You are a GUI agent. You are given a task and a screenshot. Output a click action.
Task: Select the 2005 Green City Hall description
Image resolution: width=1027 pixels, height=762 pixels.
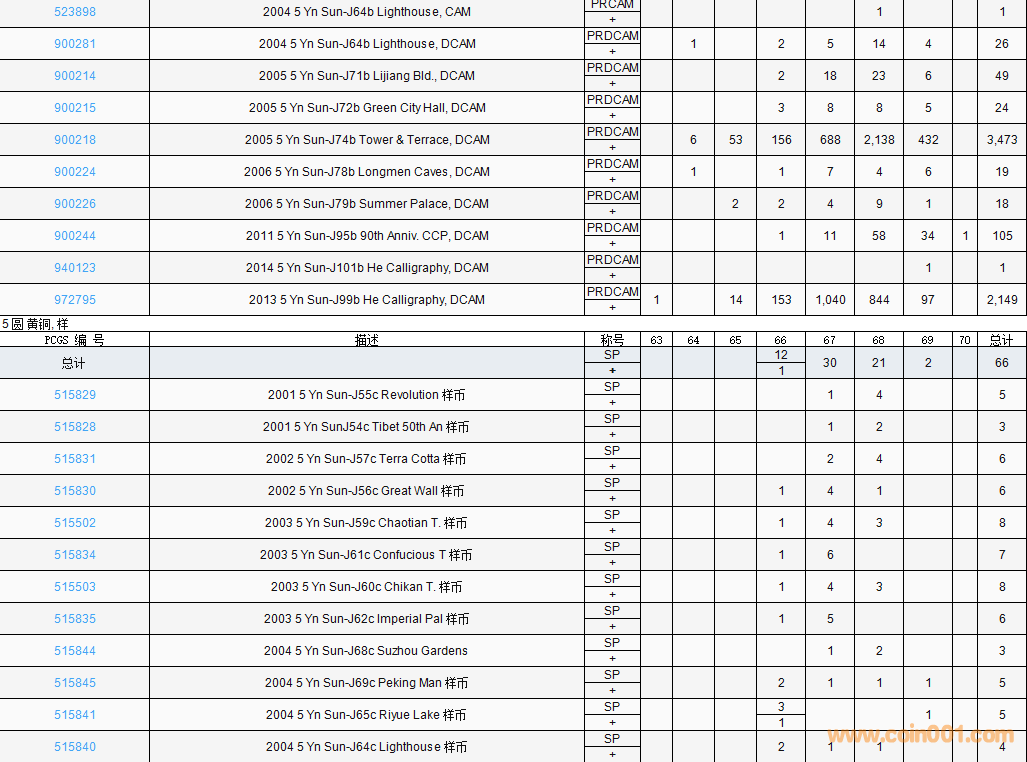coord(367,108)
